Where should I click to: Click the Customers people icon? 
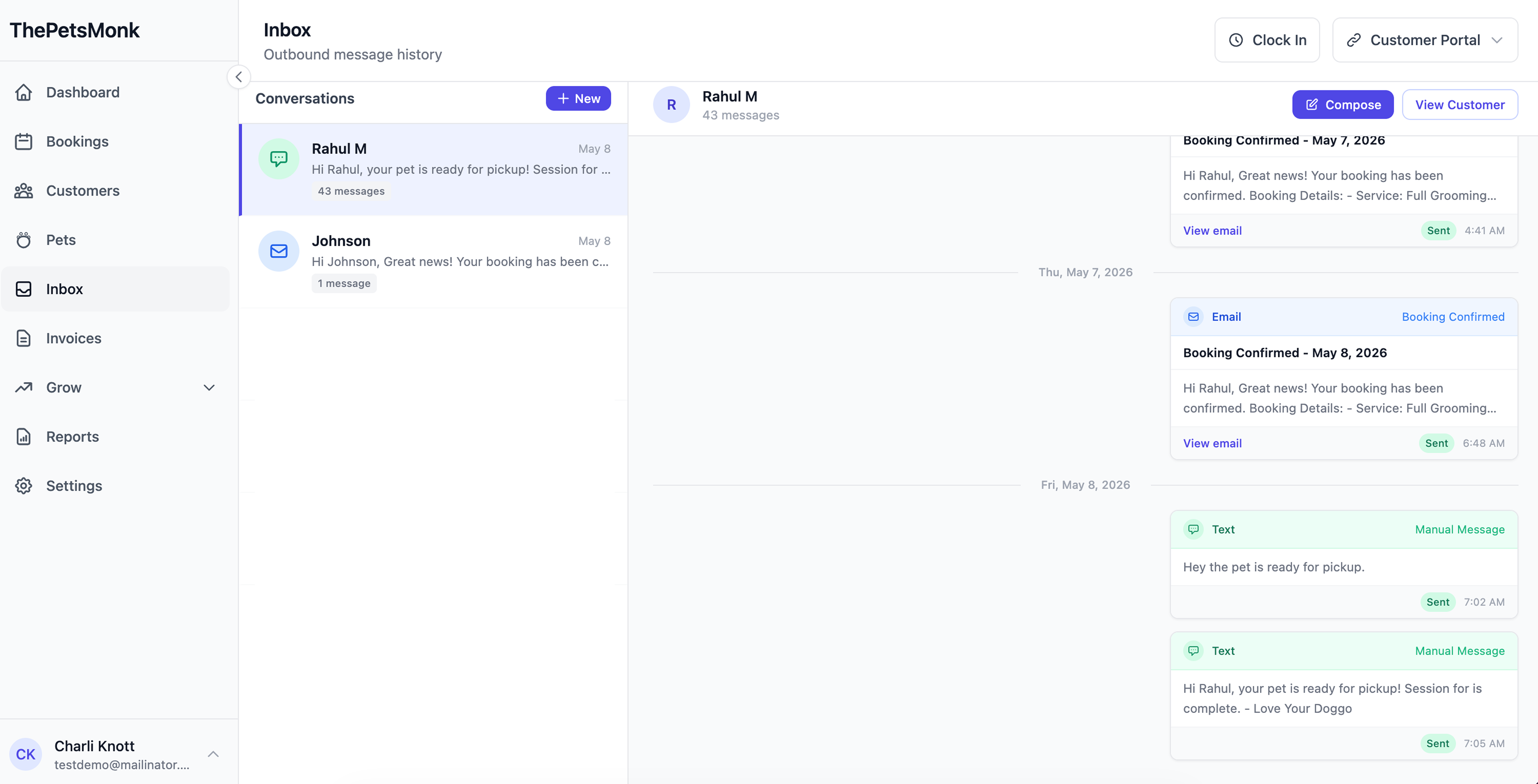(23, 191)
